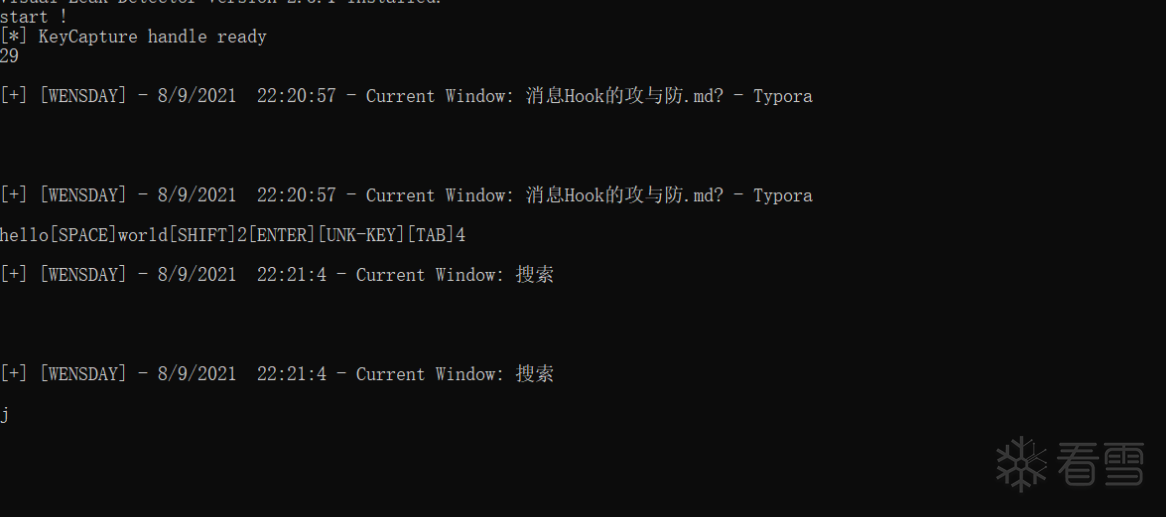Click the 22:21:4 timestamp in the last log line

point(291,374)
